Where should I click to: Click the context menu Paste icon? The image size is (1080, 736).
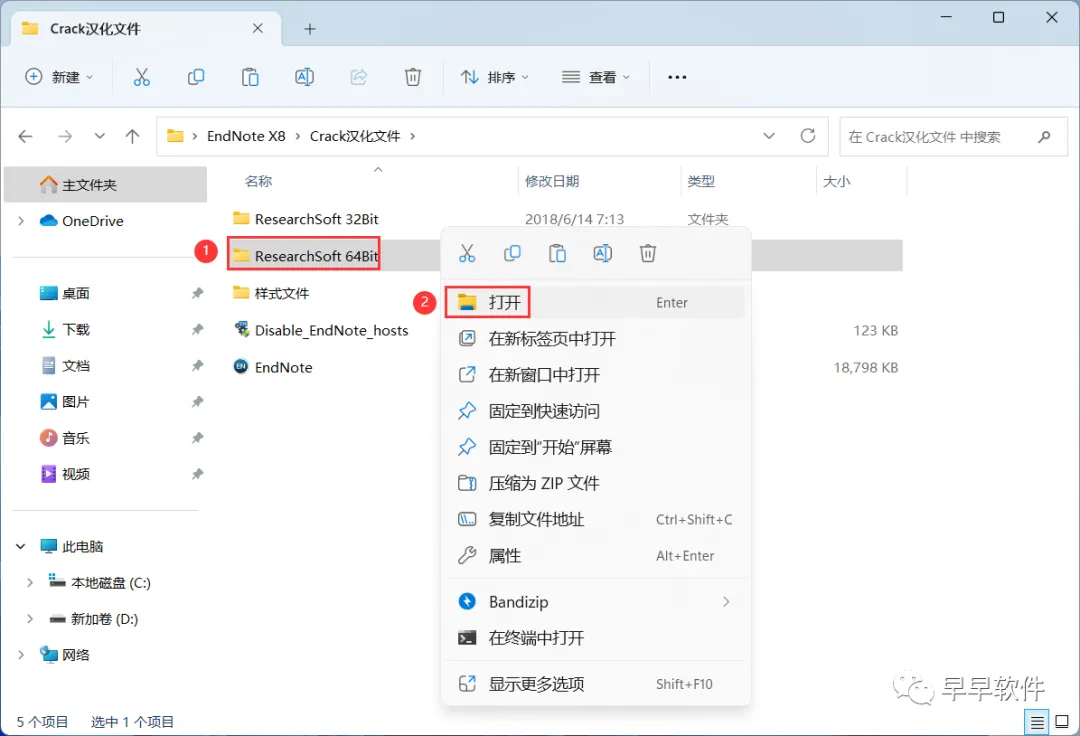[x=557, y=253]
